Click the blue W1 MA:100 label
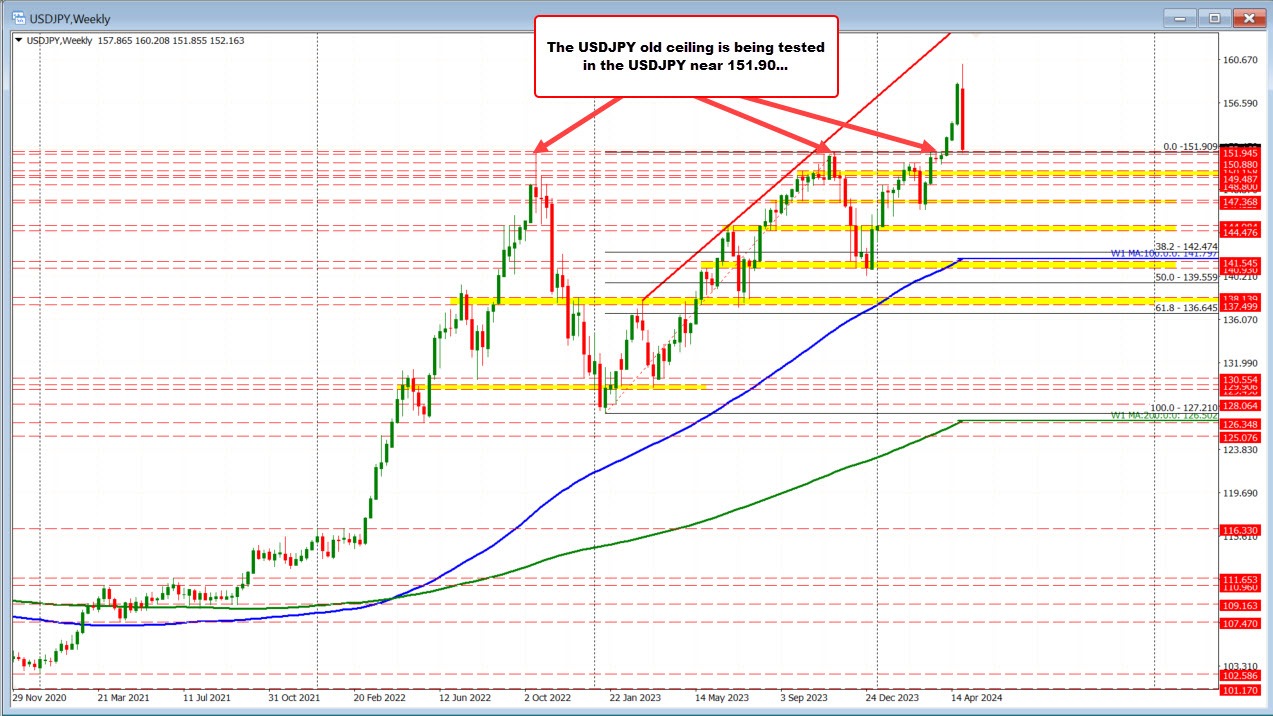 tap(1163, 255)
